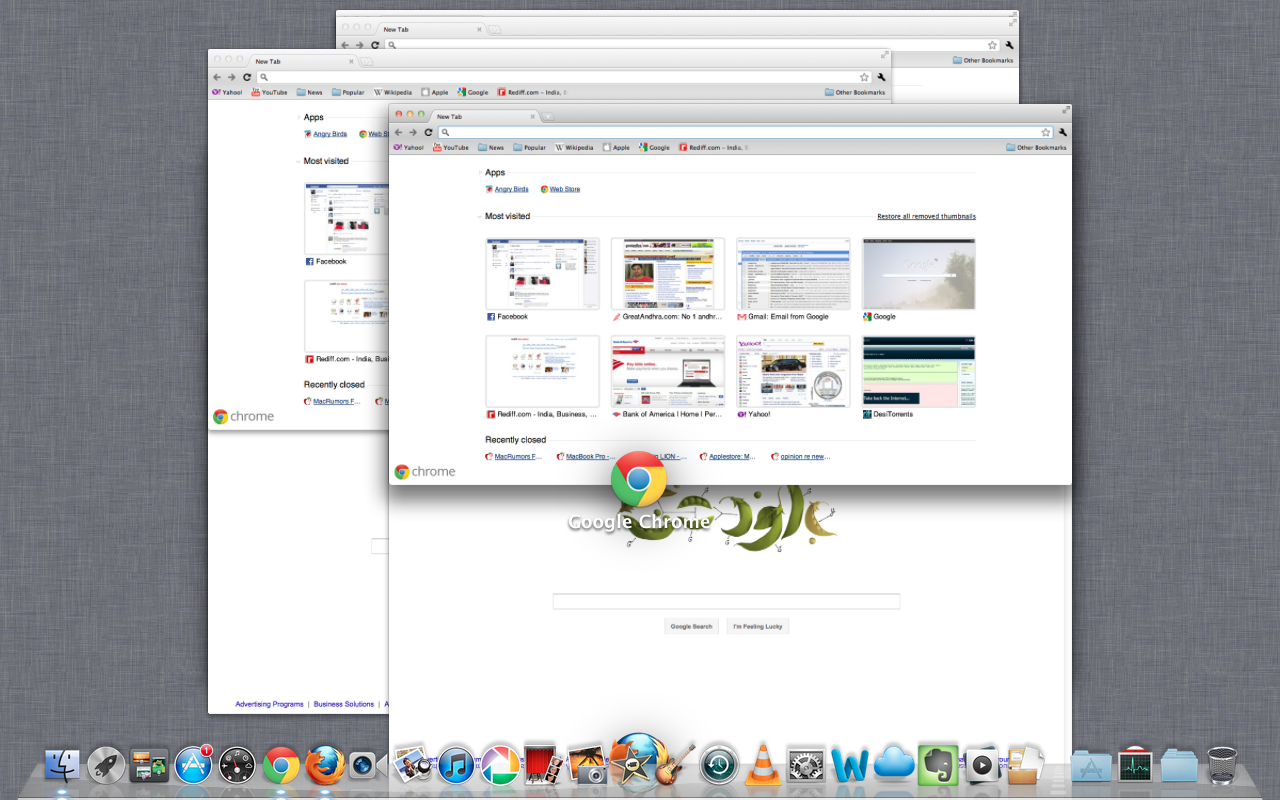Screen dimensions: 1280x800
Task: Open new tab button in front window
Action: point(548,117)
